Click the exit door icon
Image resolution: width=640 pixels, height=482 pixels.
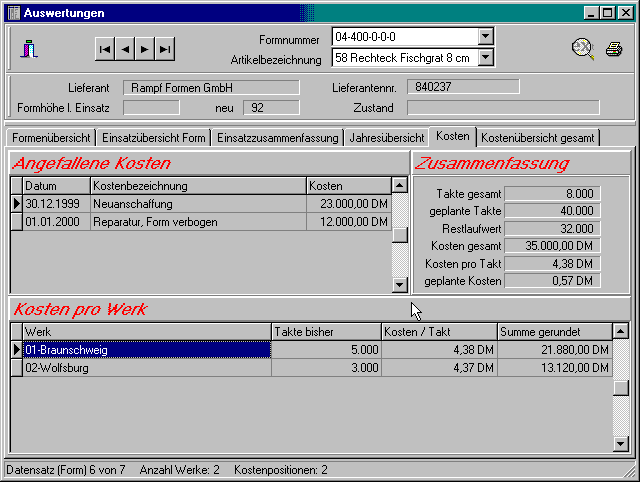(x=31, y=48)
